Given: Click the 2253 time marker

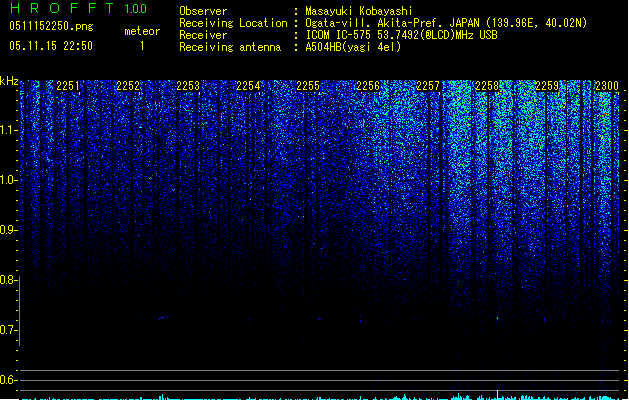Looking at the screenshot, I should (188, 86).
